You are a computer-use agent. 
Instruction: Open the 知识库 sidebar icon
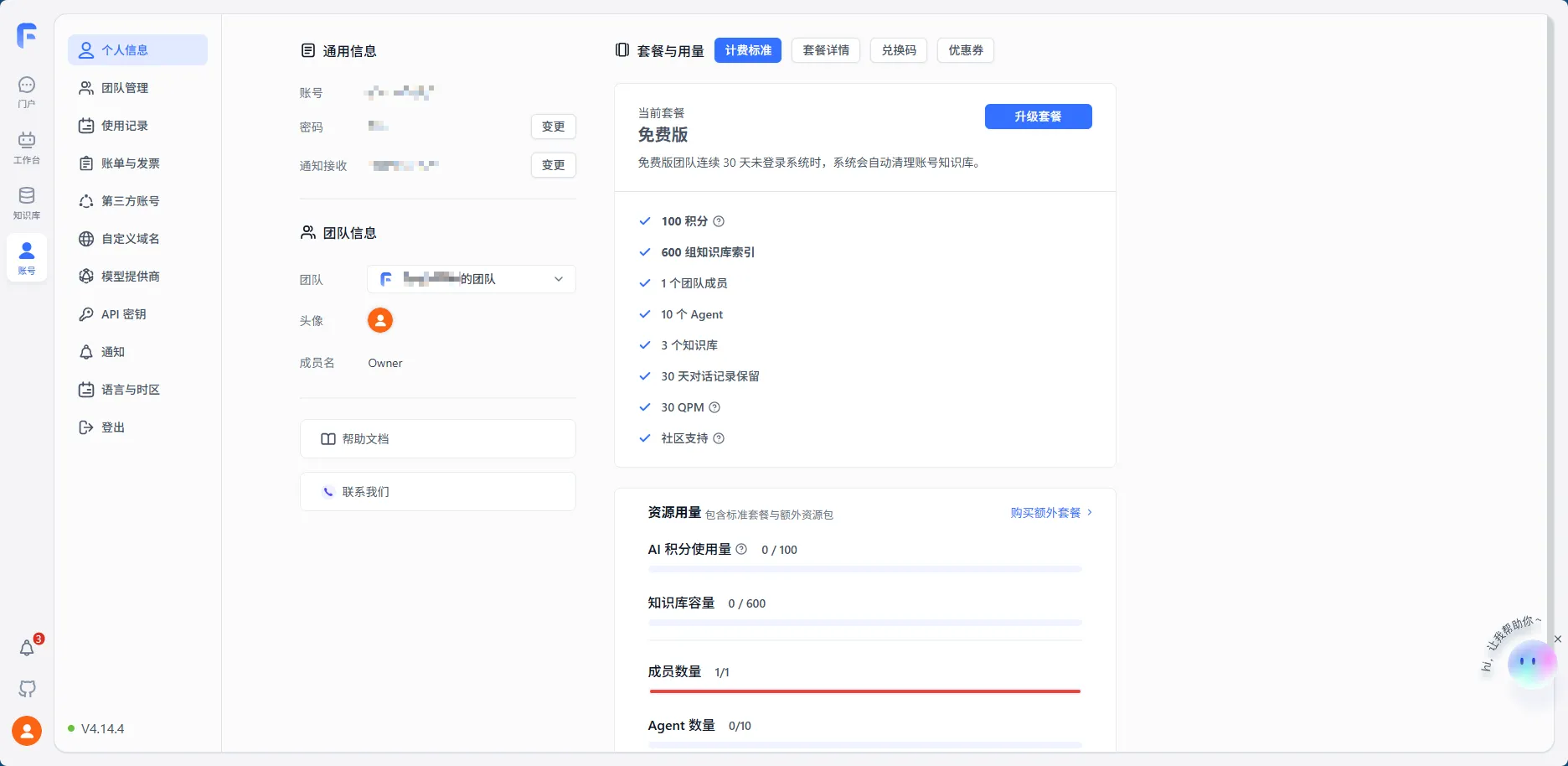click(27, 200)
